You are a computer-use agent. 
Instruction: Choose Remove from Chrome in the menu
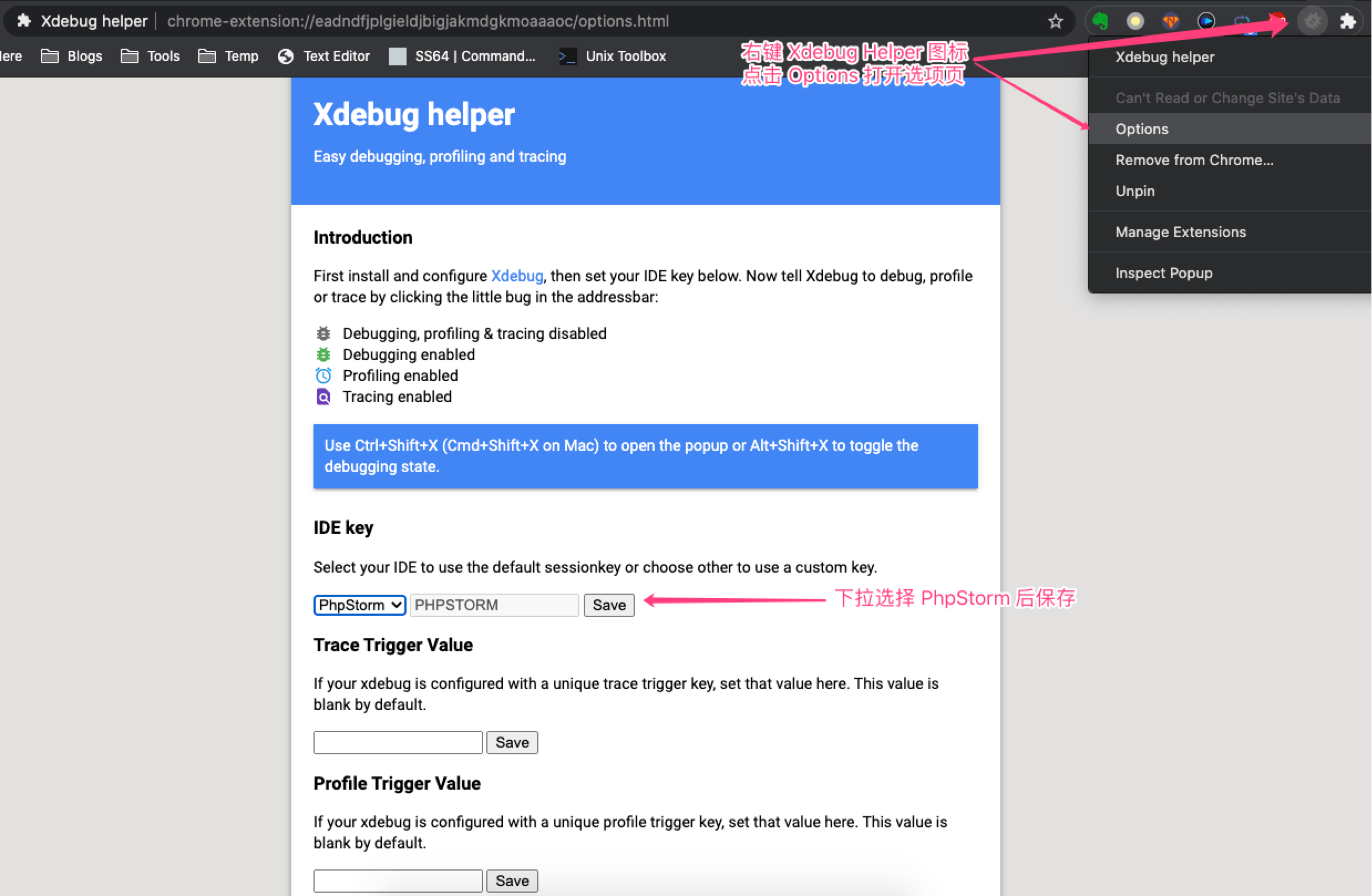point(1230,160)
